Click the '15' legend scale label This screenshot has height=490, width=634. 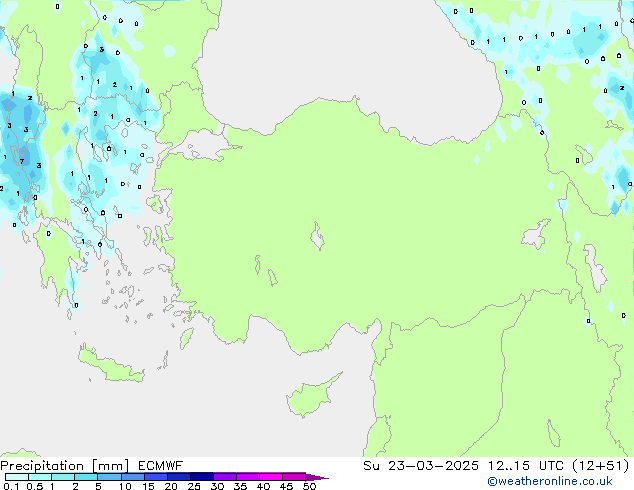pyautogui.click(x=148, y=486)
